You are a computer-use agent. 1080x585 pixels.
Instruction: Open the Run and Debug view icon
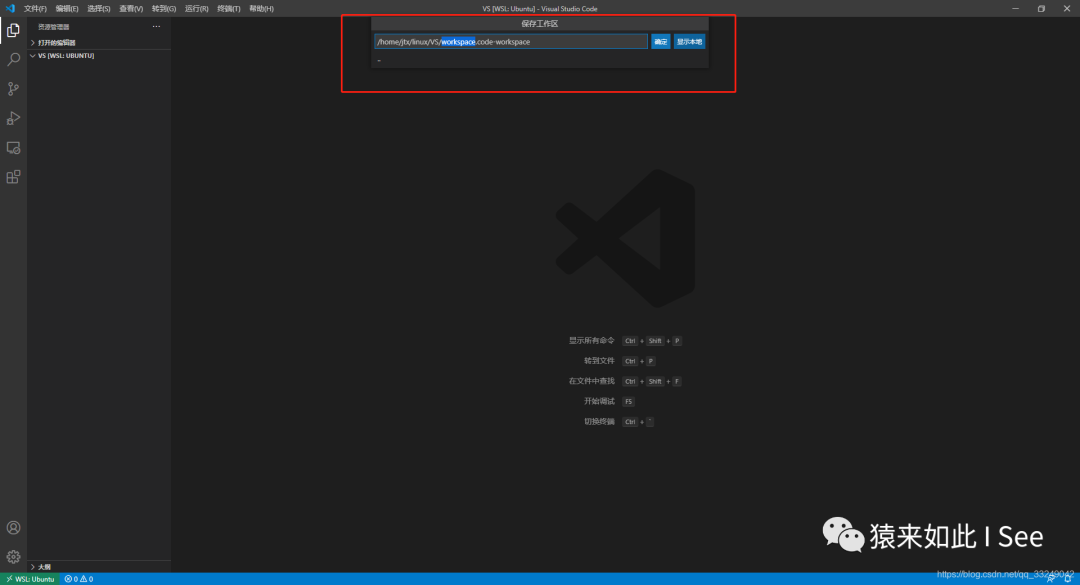(13, 119)
